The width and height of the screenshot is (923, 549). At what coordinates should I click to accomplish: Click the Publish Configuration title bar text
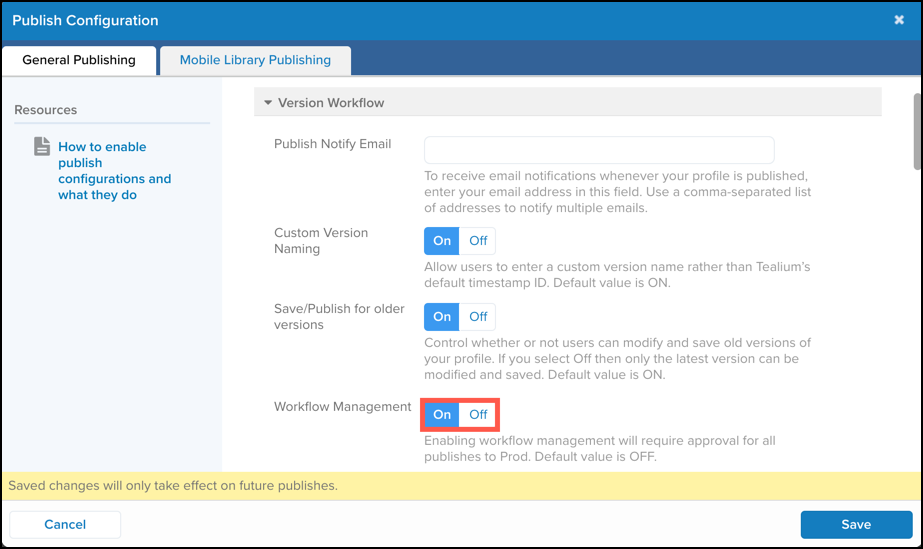(85, 20)
